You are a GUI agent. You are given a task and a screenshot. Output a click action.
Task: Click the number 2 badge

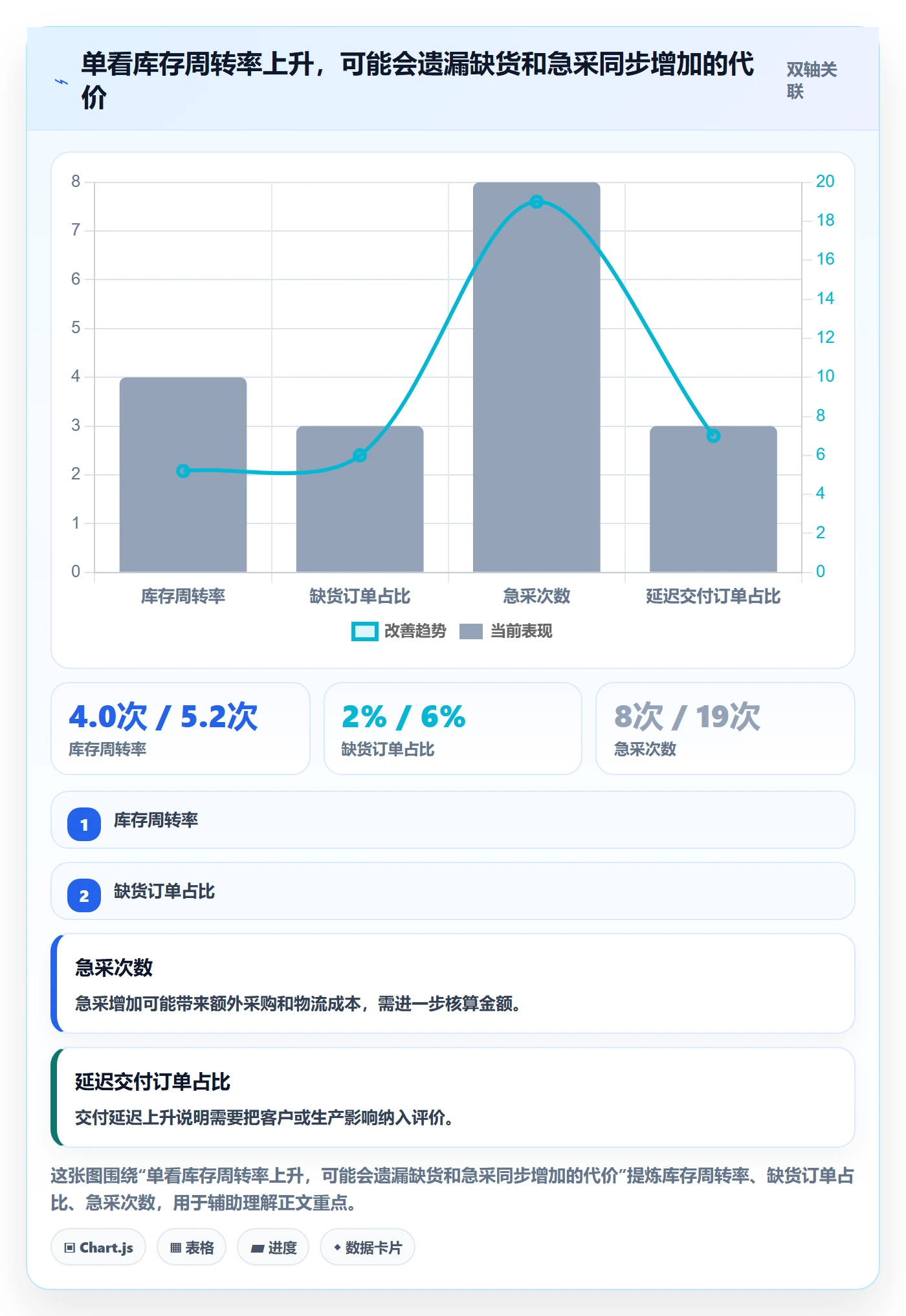[x=84, y=895]
